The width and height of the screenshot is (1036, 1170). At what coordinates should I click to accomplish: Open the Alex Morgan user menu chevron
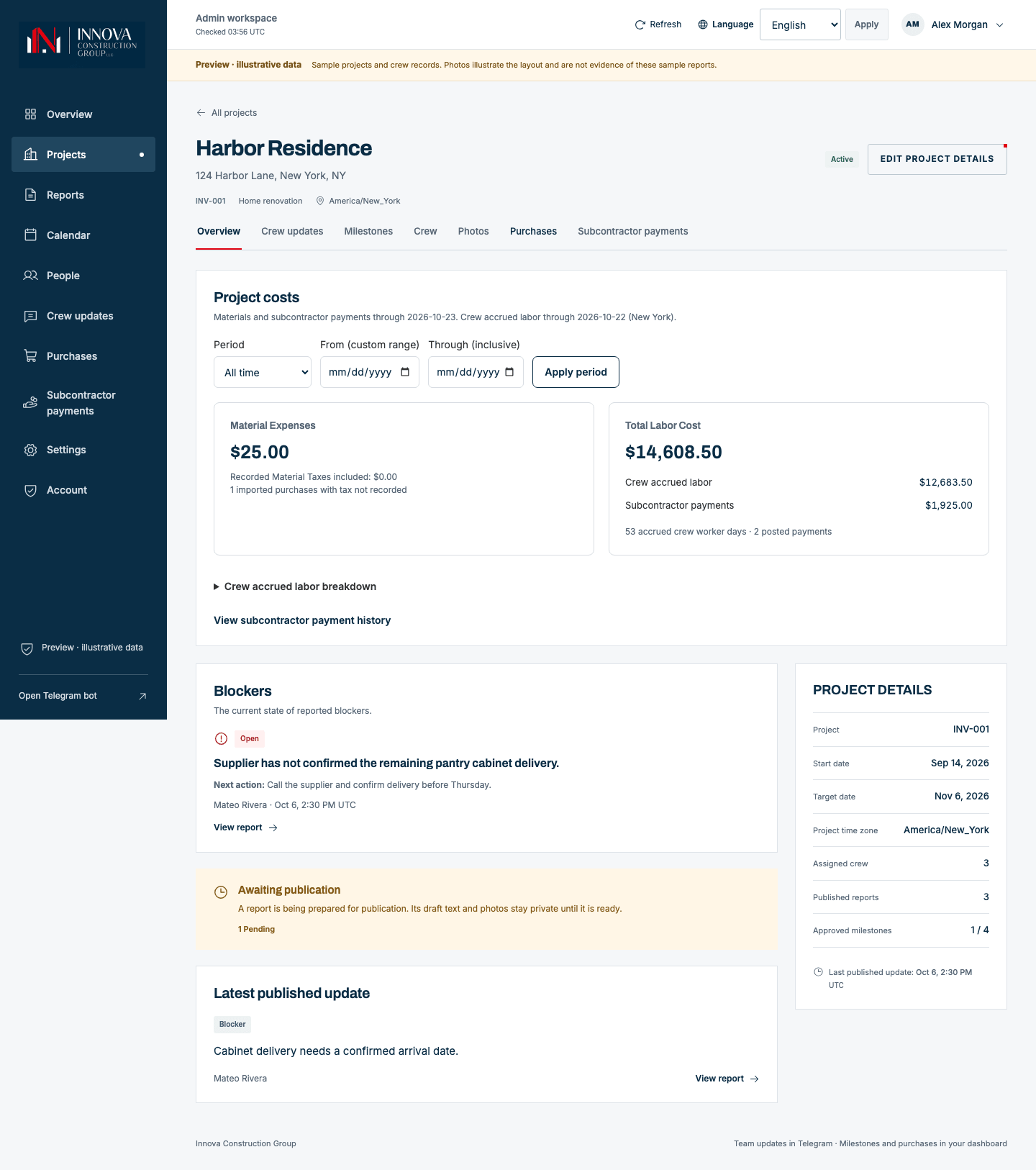(x=999, y=24)
